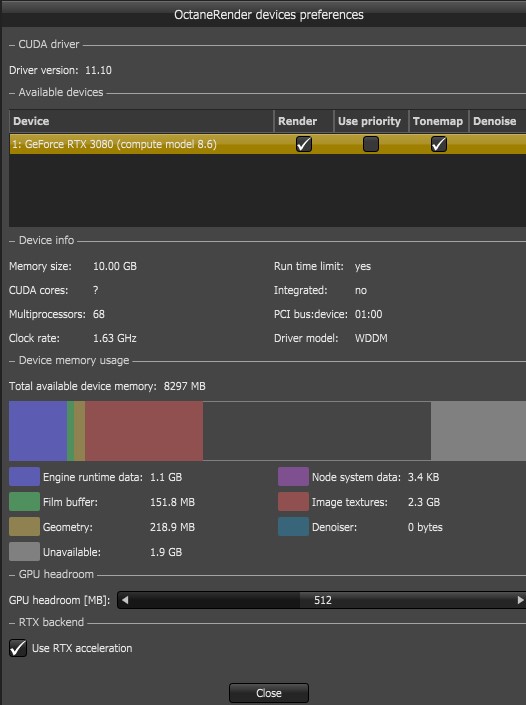Click the Unavailable gray color swatch
This screenshot has height=705, width=526.
pos(24,552)
